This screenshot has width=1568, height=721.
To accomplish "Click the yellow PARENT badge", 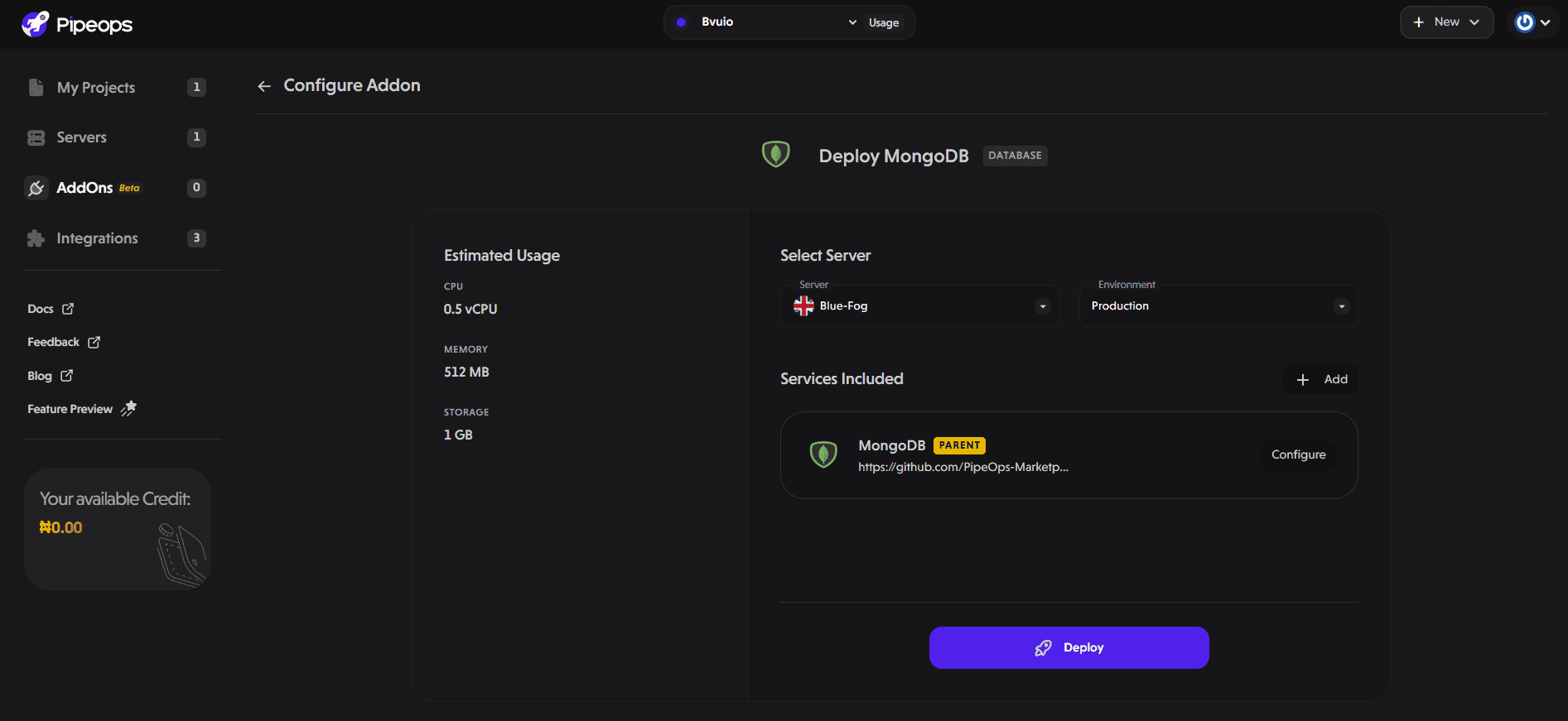I will [x=959, y=445].
